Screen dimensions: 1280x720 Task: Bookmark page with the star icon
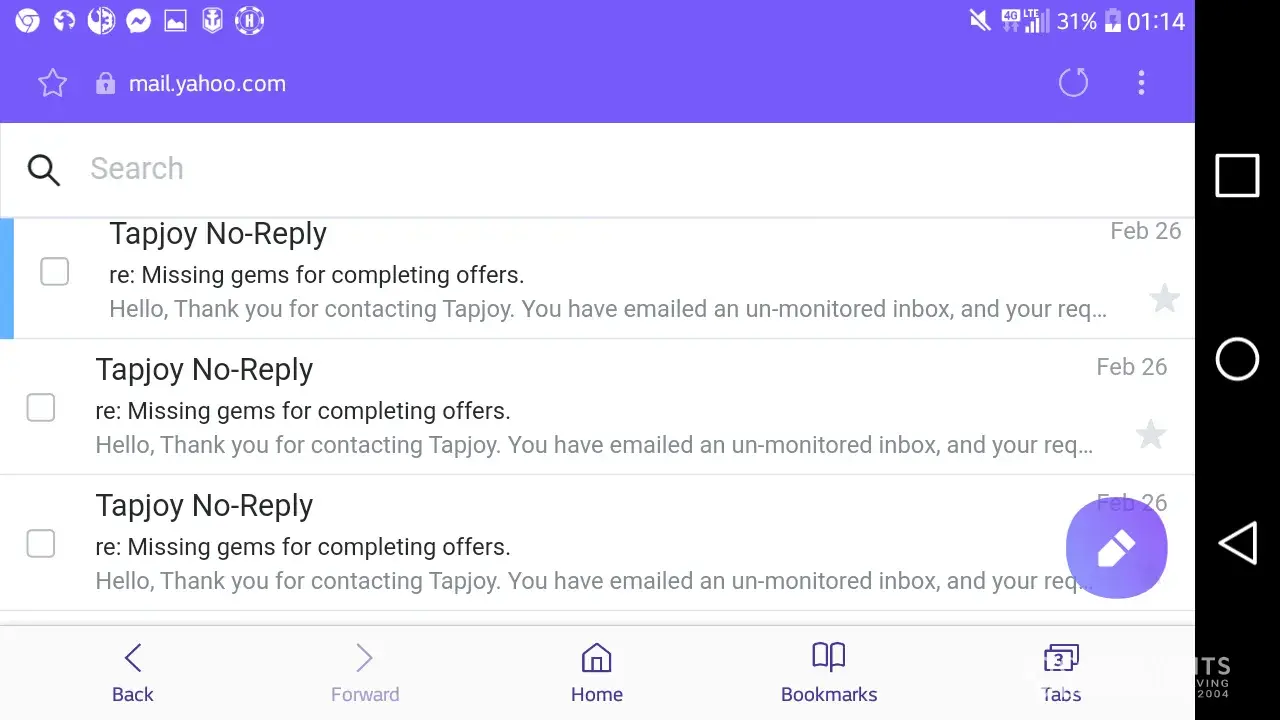(x=52, y=83)
